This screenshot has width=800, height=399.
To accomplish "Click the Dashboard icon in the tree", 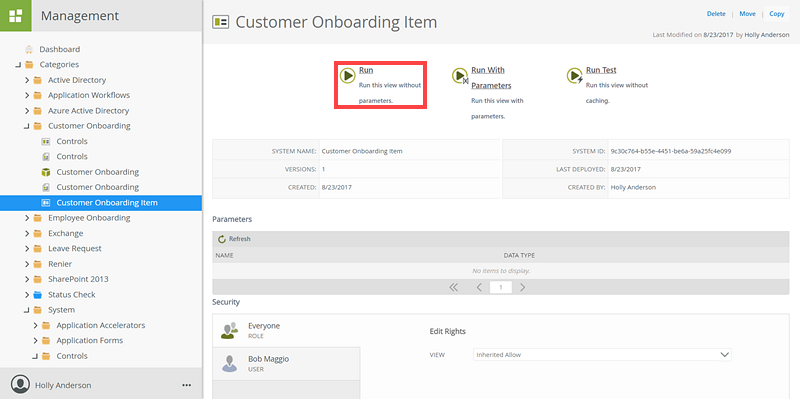I will [x=29, y=49].
